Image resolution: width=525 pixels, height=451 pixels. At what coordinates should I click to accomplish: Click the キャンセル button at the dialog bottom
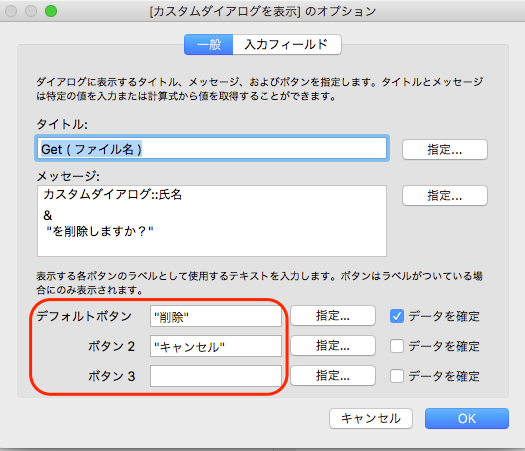pos(371,419)
